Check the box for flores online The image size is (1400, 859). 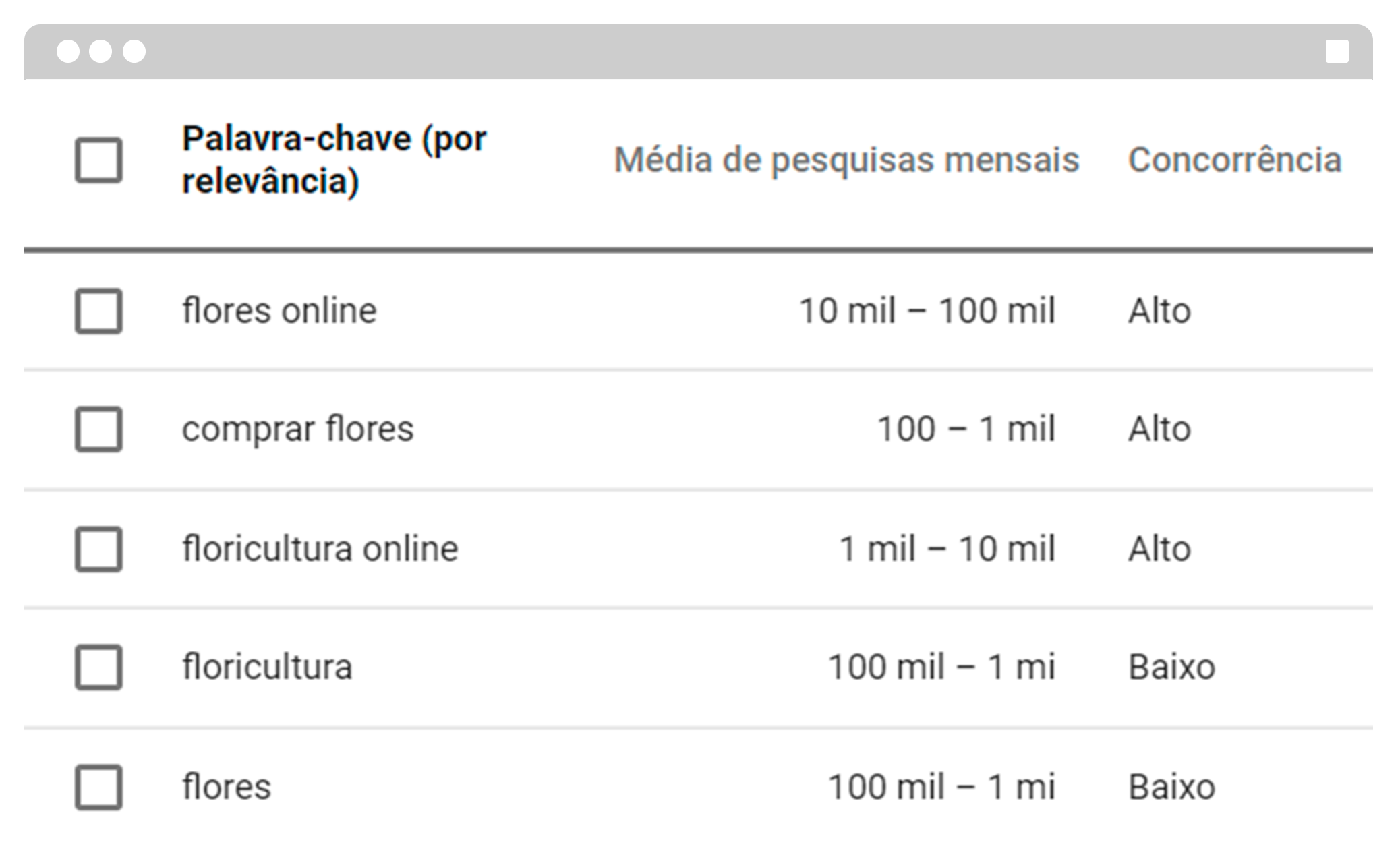click(98, 312)
